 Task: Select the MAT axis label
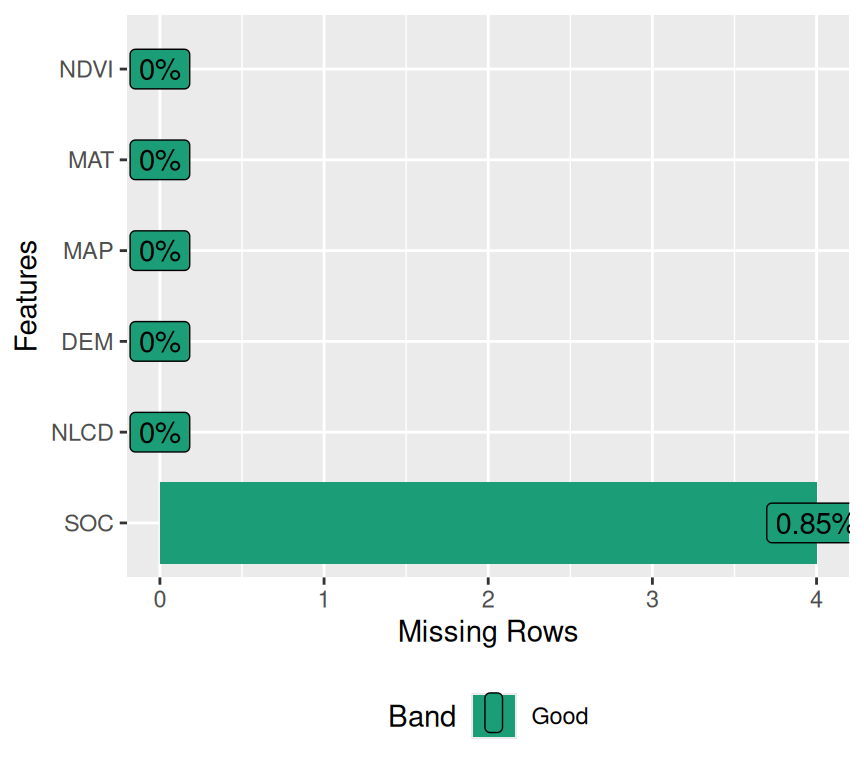pyautogui.click(x=90, y=160)
